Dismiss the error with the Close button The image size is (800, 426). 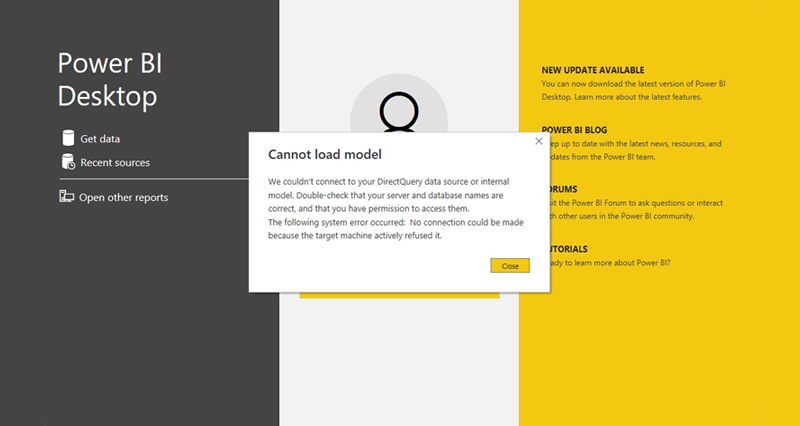[510, 266]
